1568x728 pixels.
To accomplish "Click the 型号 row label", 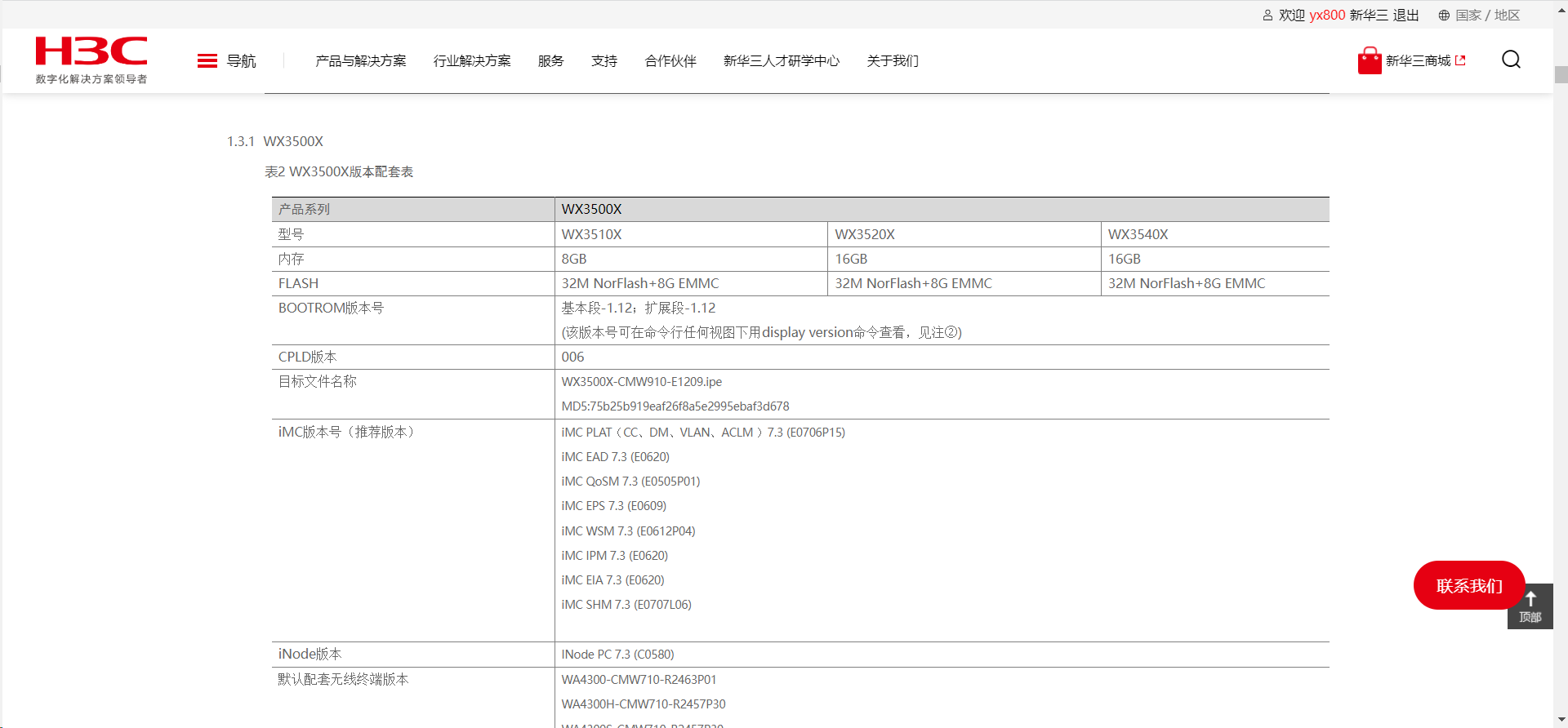I will pos(291,234).
